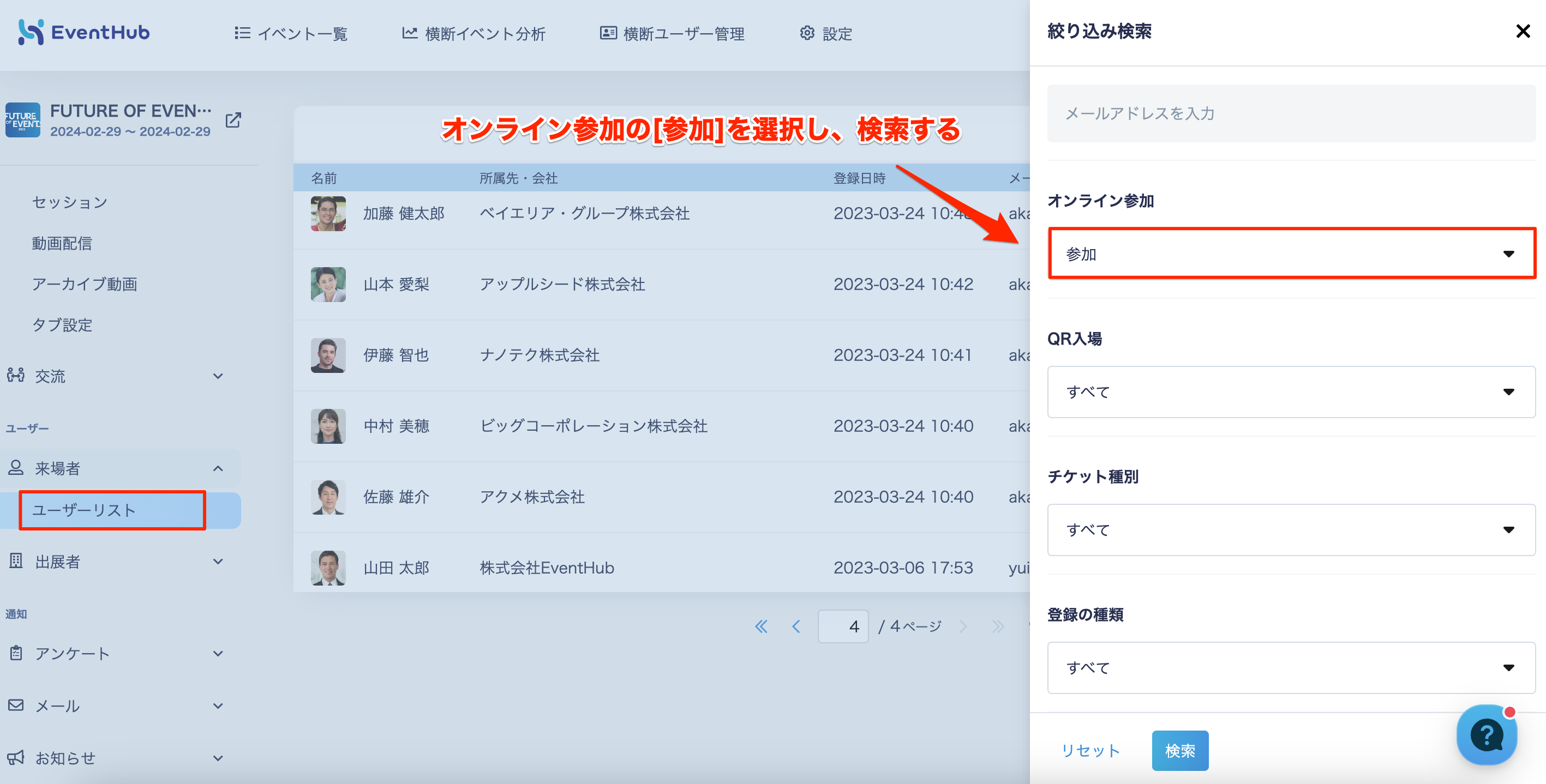Go to previous page arrow

click(x=796, y=626)
